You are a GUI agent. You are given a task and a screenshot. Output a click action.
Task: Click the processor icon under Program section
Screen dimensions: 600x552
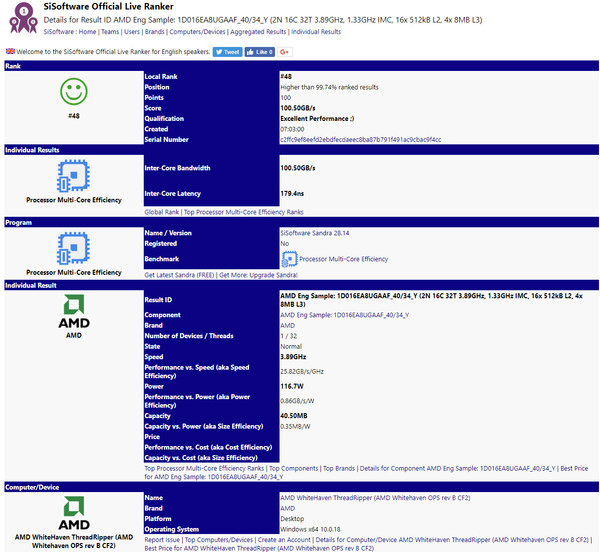coord(73,248)
